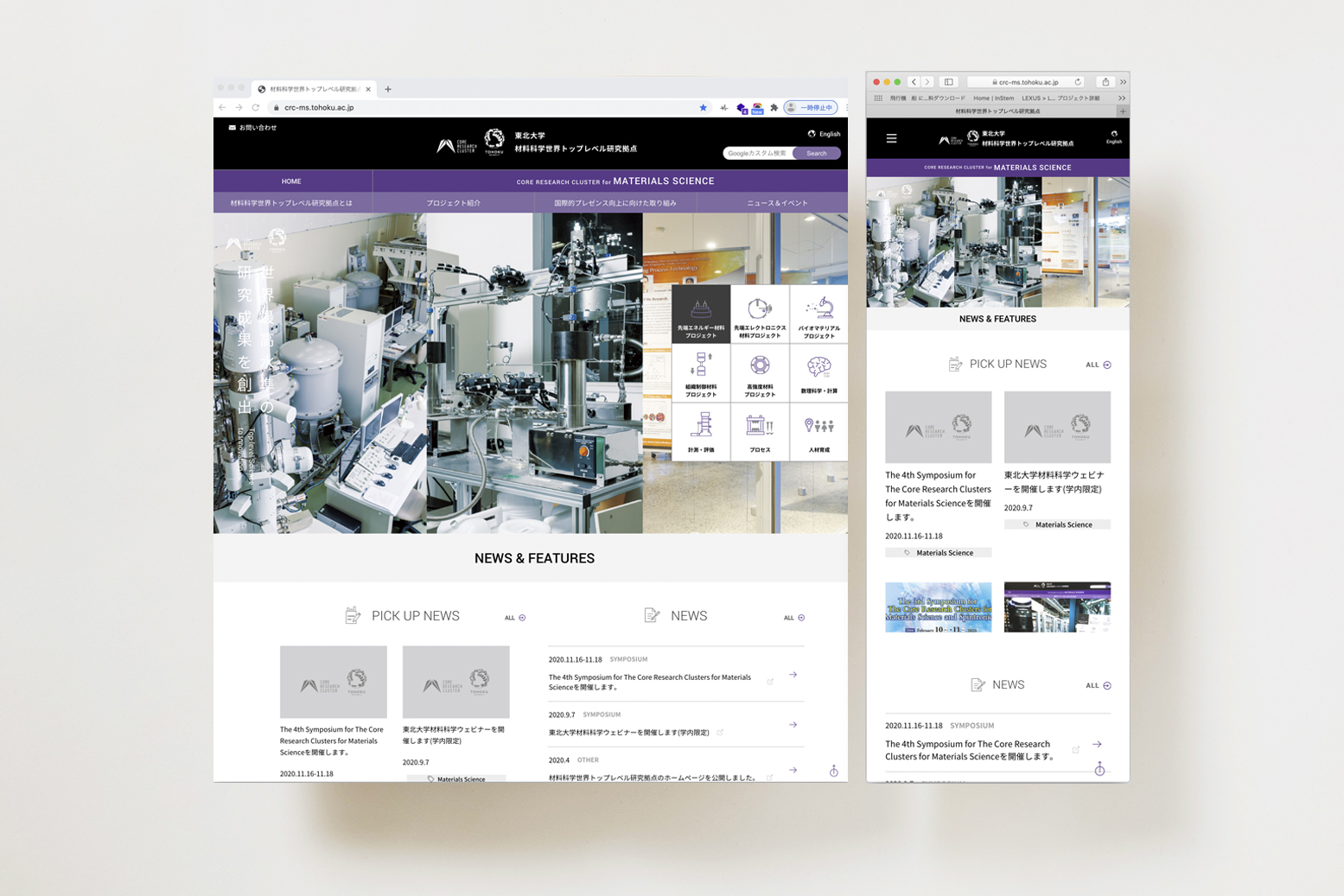1344x896 pixels.
Task: Open the 計測・評価 tile
Action: (701, 432)
